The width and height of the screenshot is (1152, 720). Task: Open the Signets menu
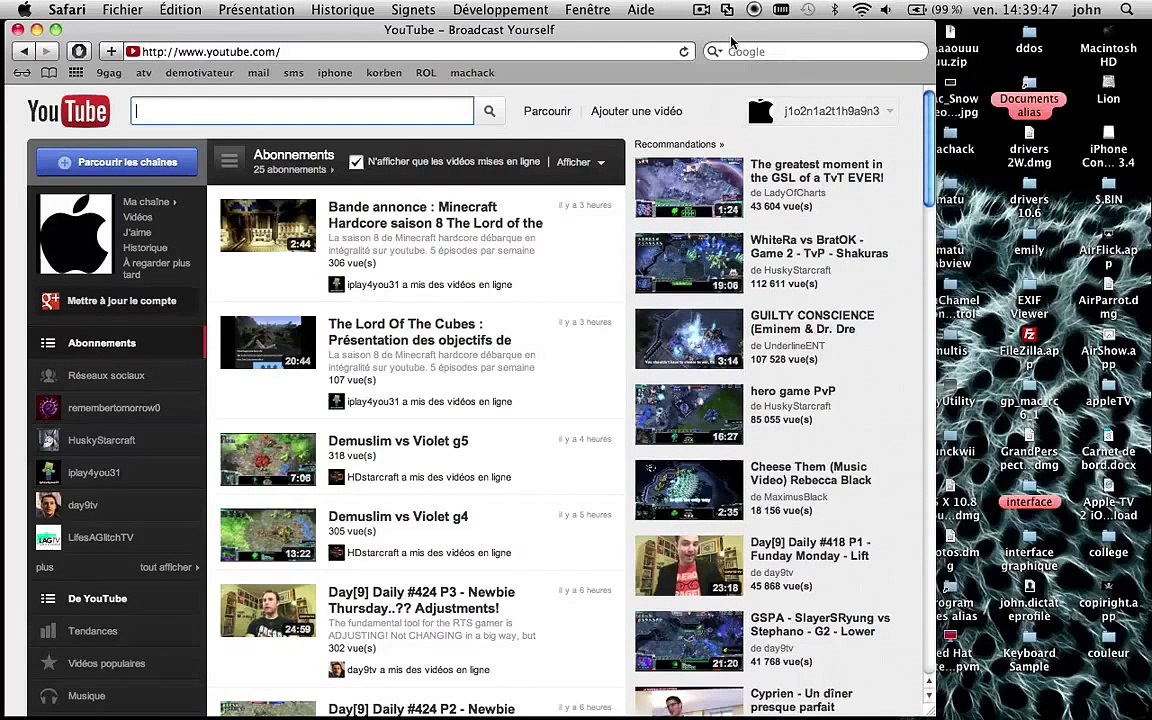(x=413, y=10)
